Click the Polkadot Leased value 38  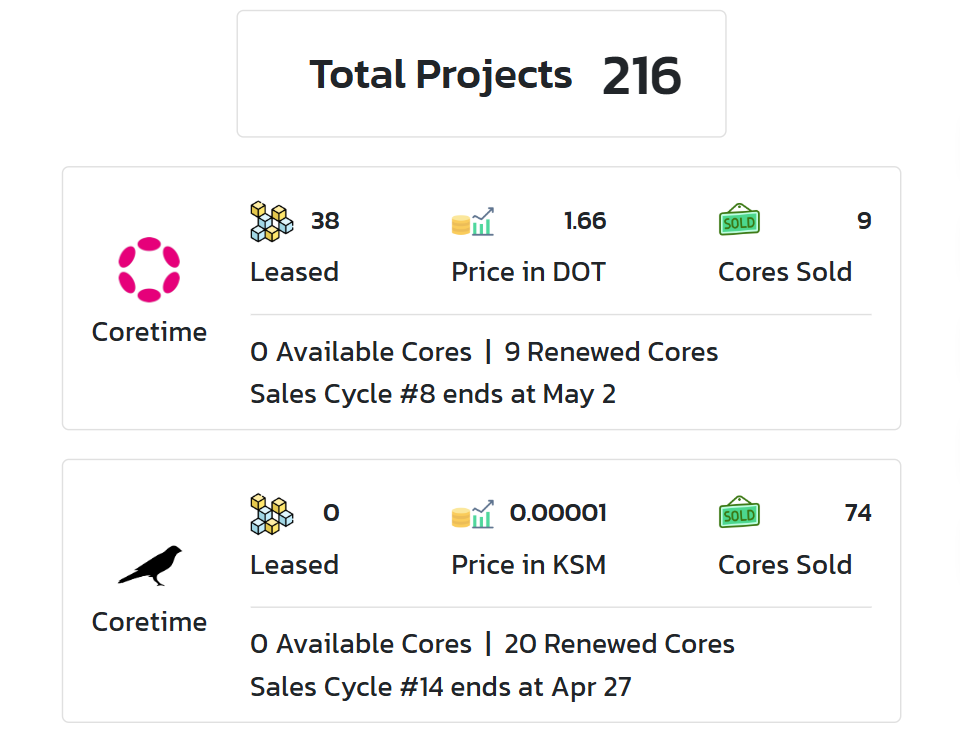pos(325,221)
